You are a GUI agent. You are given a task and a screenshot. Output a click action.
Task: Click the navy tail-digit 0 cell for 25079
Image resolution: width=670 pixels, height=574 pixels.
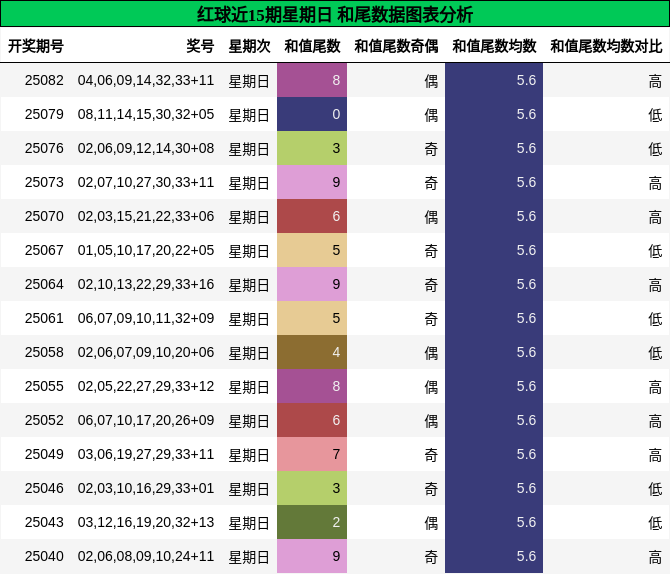tap(312, 114)
